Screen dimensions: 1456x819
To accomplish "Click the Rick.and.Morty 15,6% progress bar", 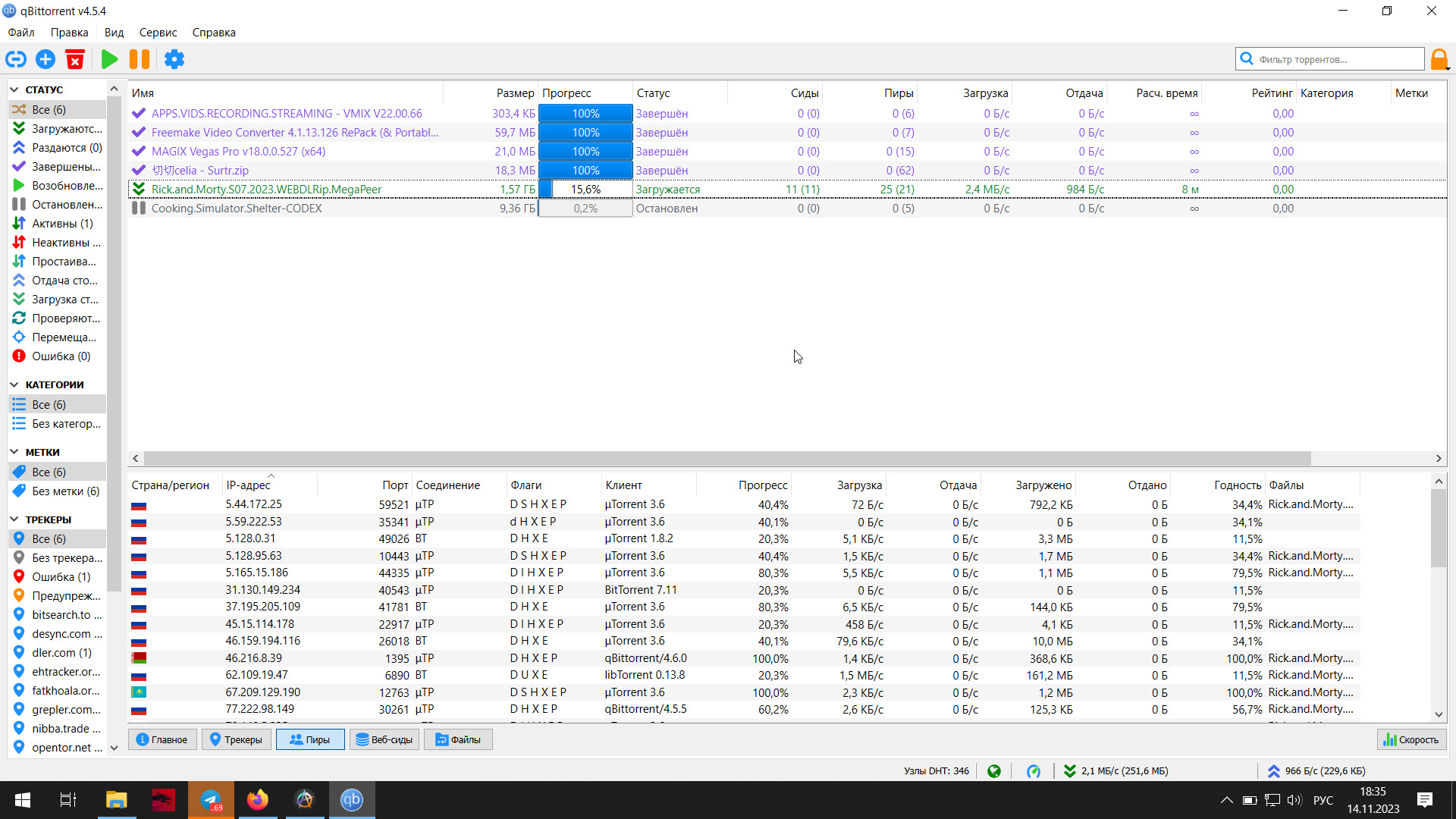I will [585, 190].
